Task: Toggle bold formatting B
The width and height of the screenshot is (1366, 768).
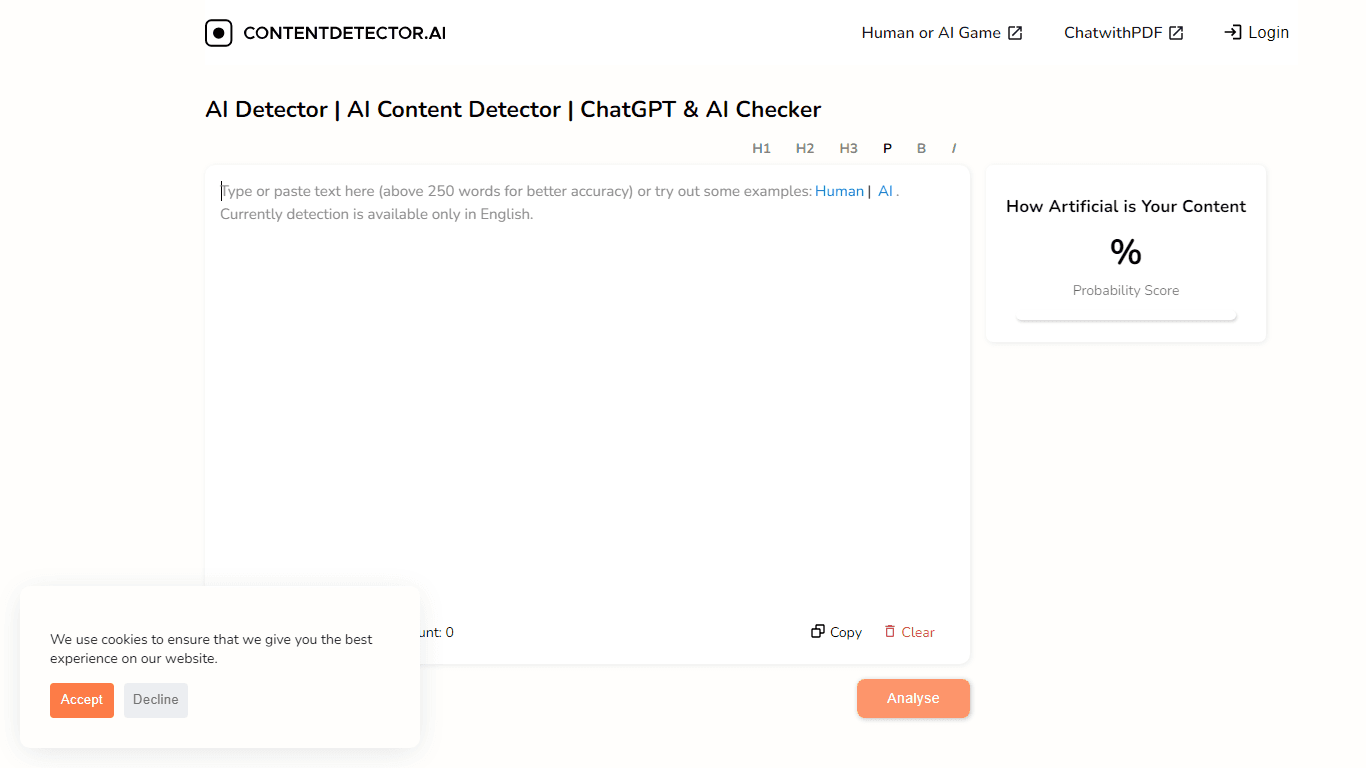Action: coord(921,148)
